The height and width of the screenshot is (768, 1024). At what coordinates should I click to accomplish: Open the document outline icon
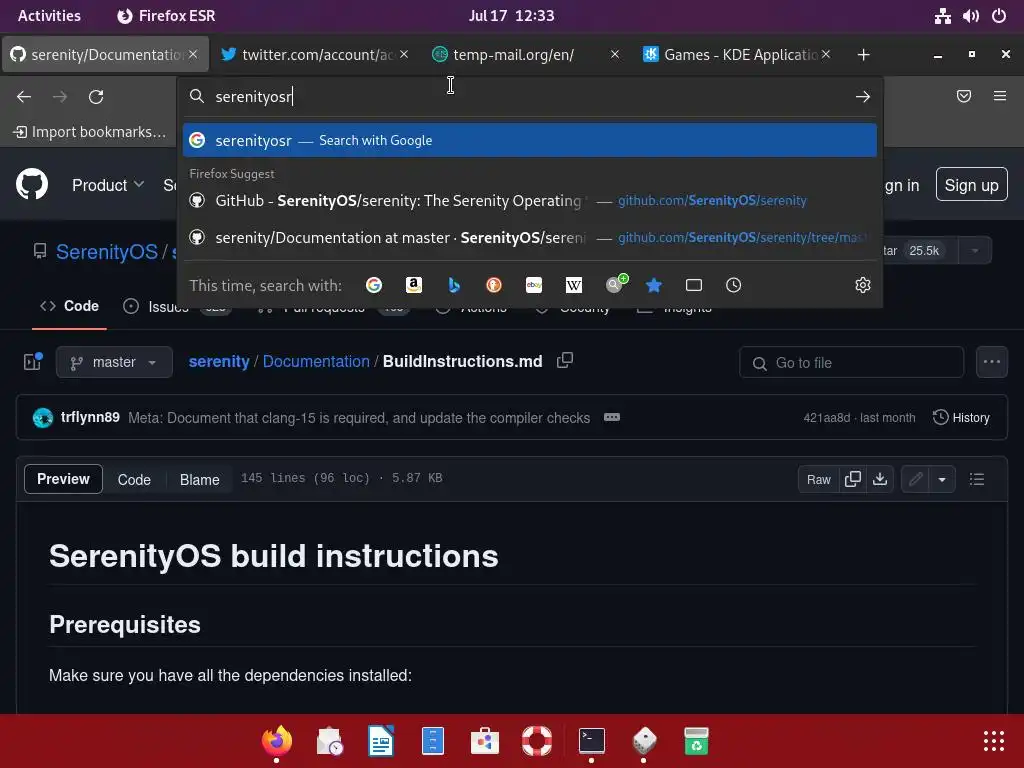click(x=977, y=479)
